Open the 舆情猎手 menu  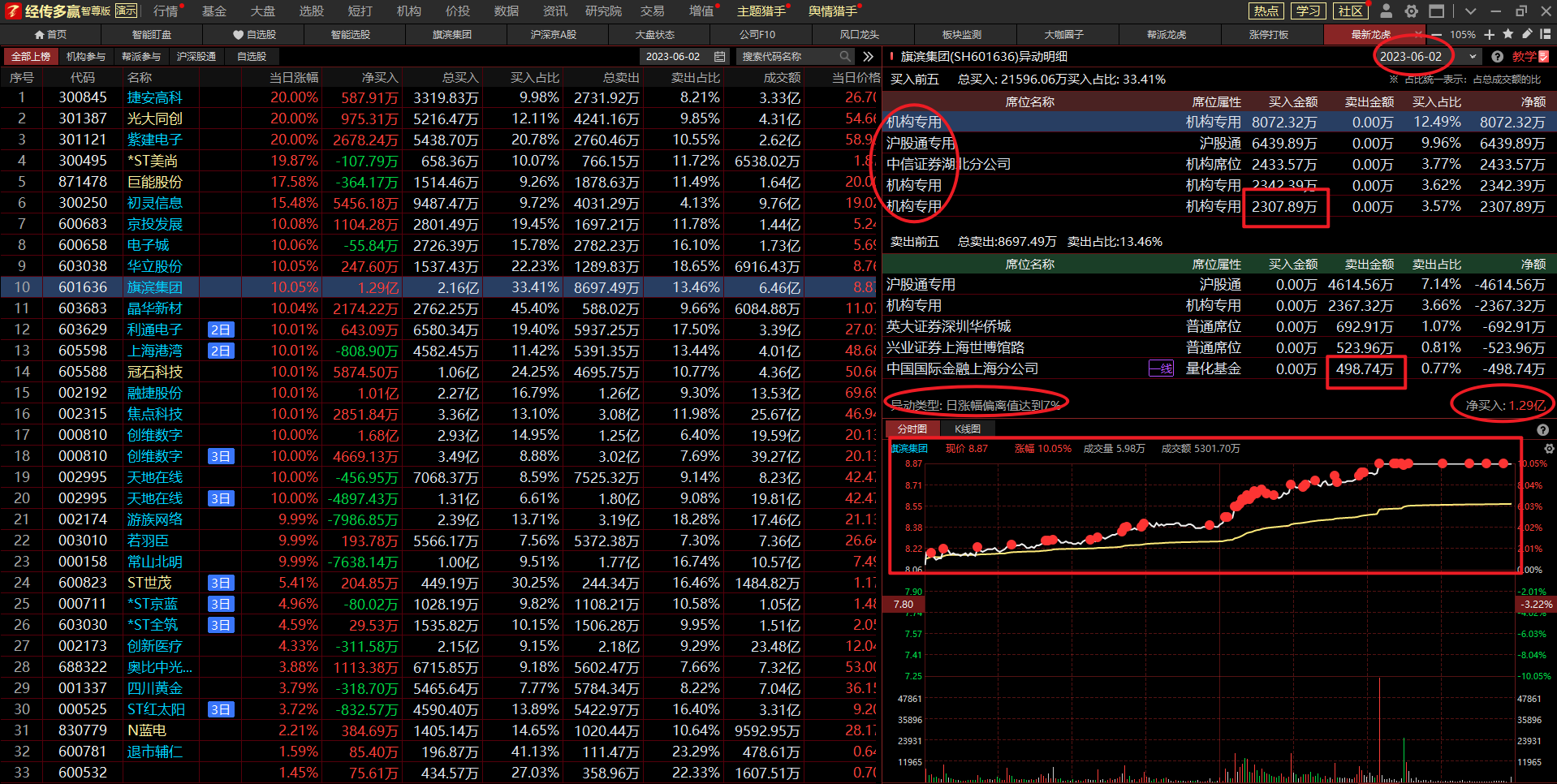pyautogui.click(x=833, y=11)
